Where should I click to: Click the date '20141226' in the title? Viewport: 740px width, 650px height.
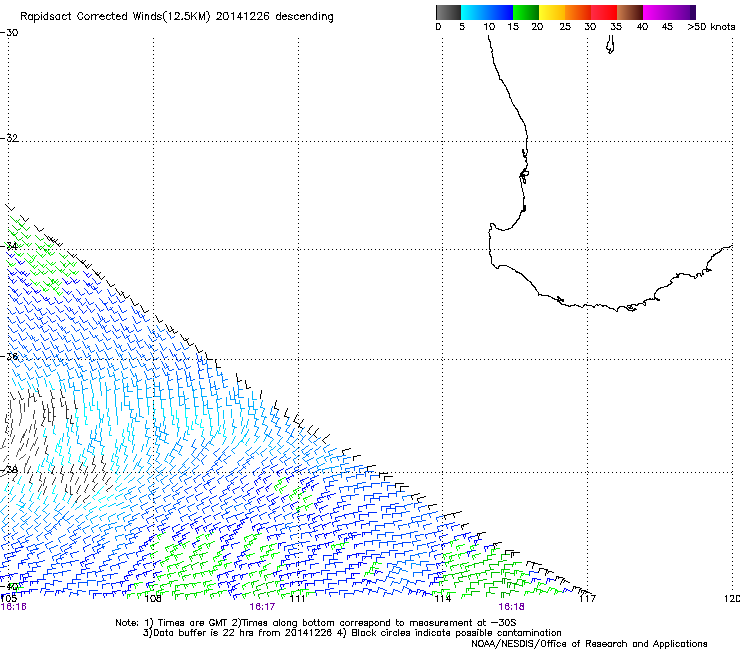(x=242, y=17)
